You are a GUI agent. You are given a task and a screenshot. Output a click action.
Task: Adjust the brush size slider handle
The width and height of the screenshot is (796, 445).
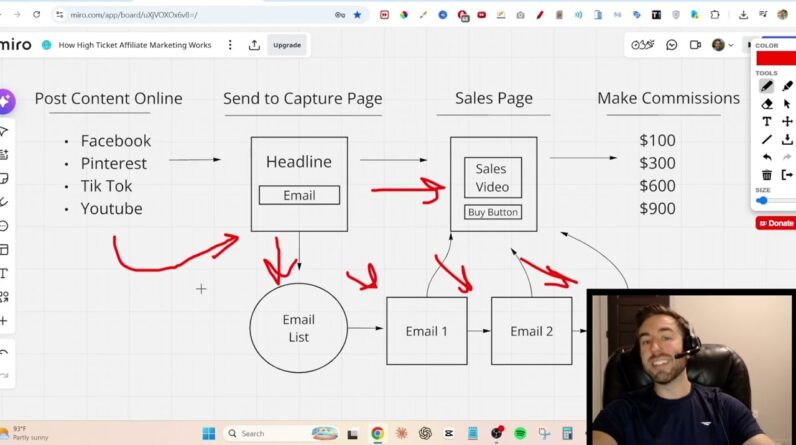pyautogui.click(x=762, y=200)
